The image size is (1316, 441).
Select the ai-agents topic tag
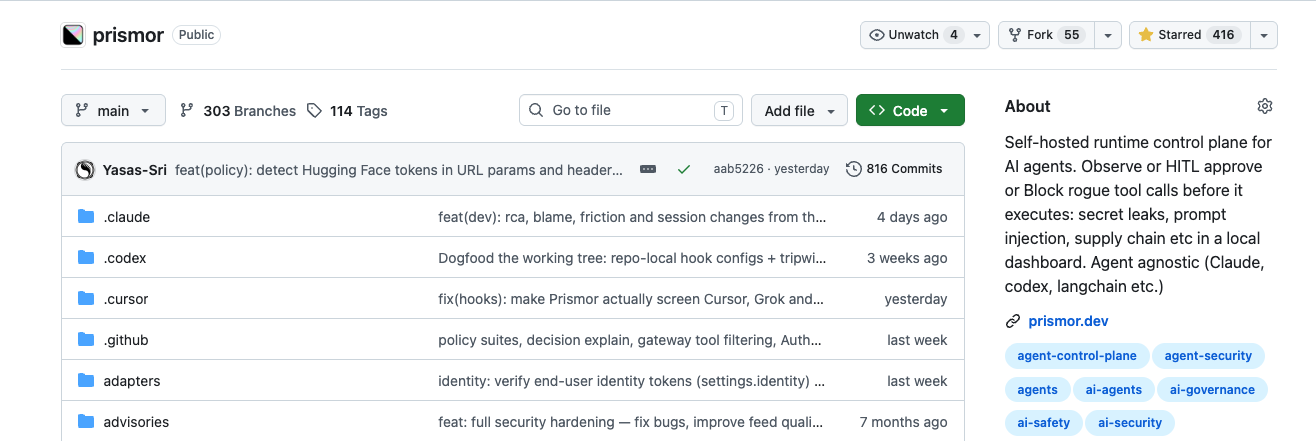pos(1114,390)
